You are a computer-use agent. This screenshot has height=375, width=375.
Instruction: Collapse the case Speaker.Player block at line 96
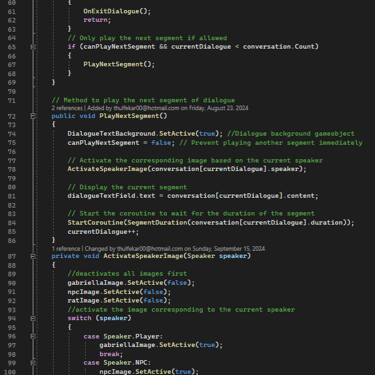[x=33, y=337]
